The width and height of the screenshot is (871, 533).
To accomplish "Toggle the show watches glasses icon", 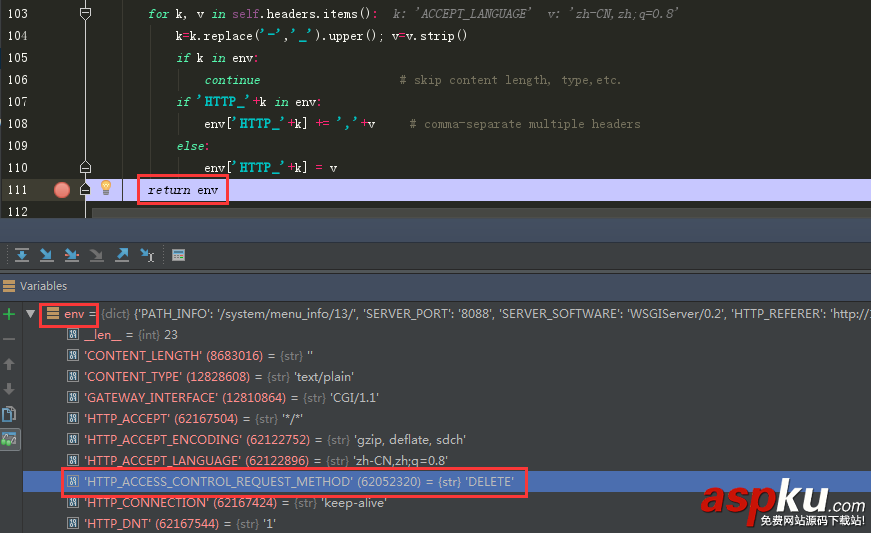I will [9, 439].
